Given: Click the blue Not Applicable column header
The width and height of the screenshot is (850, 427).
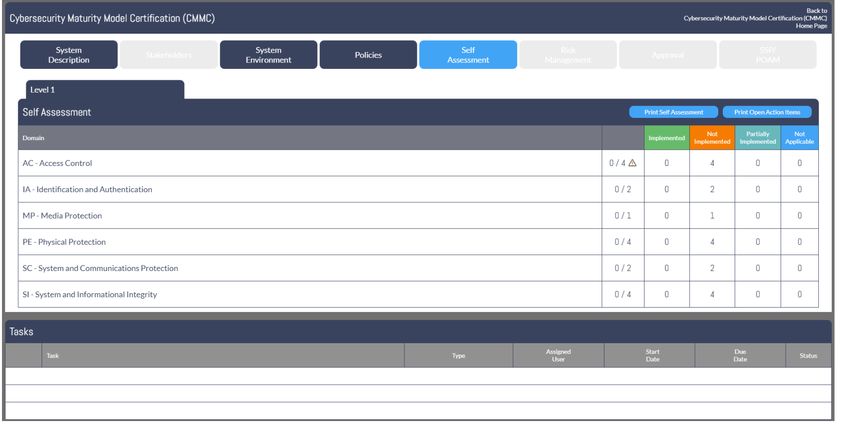Looking at the screenshot, I should tap(800, 138).
